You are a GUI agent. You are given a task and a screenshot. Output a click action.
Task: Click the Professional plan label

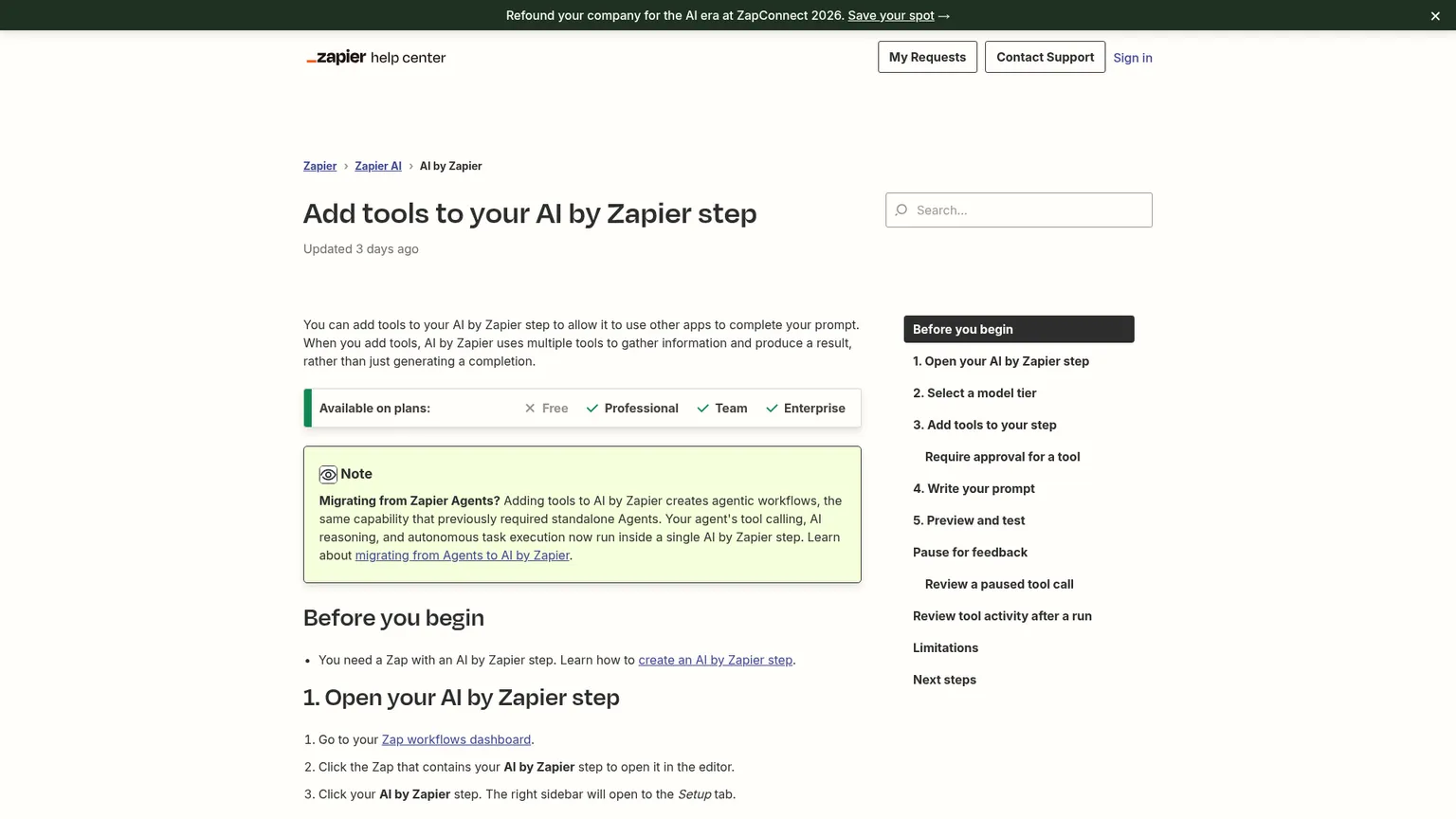[x=642, y=409]
